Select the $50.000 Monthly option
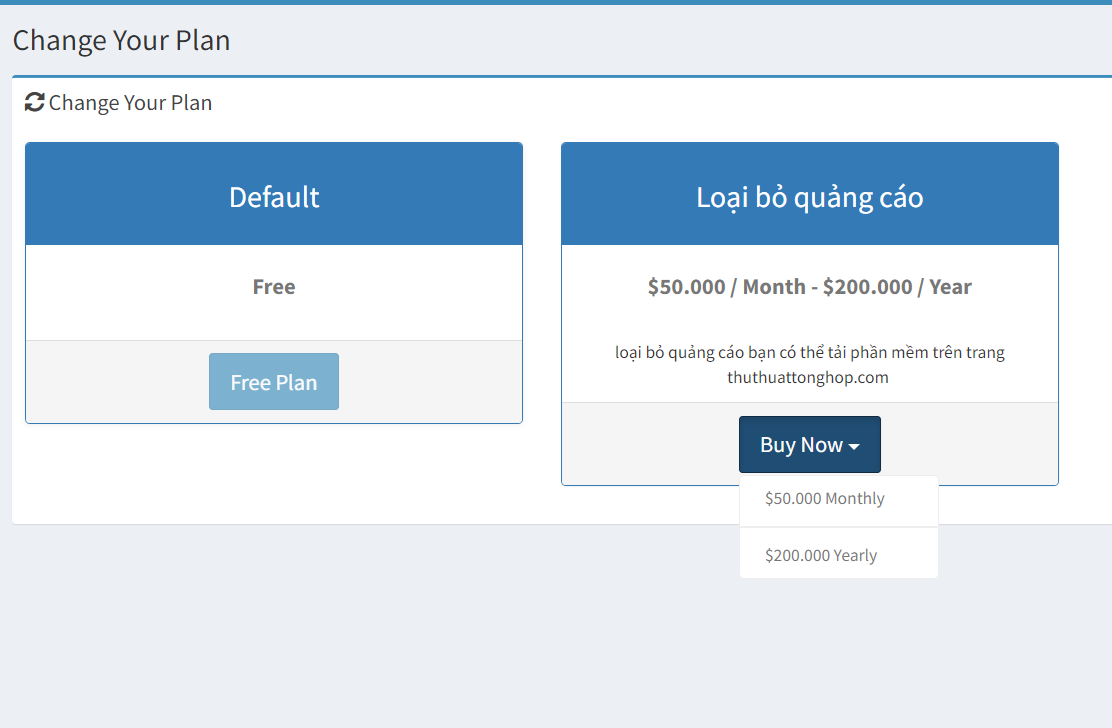 [x=825, y=498]
